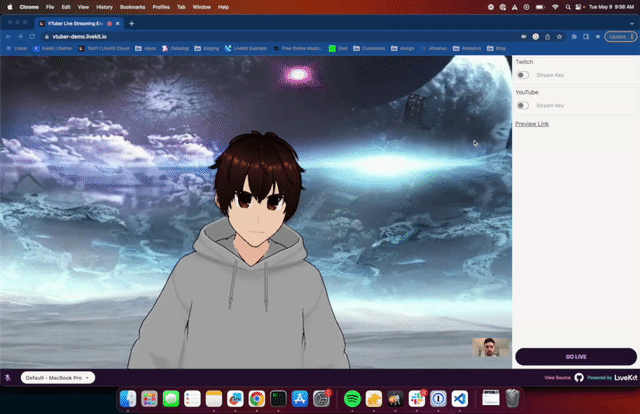This screenshot has width=640, height=414.
Task: Open the Preview Link
Action: (531, 124)
